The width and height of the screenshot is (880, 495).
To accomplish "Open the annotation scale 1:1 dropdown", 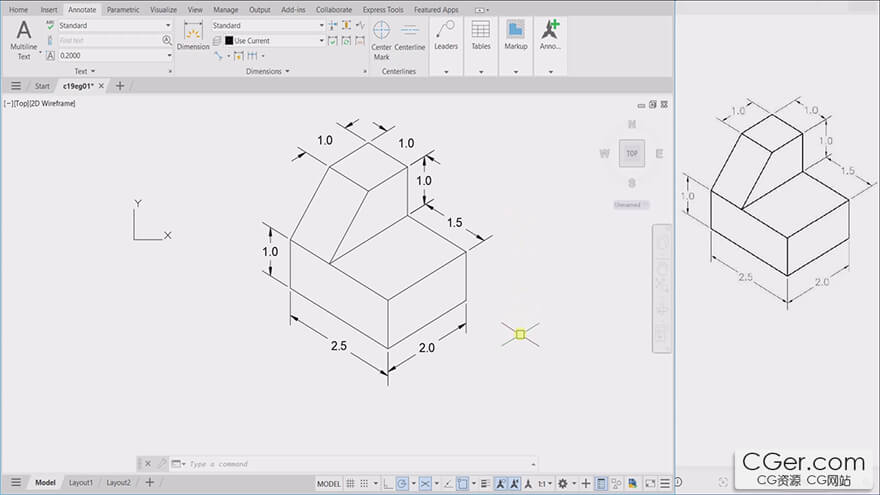I will (x=545, y=483).
